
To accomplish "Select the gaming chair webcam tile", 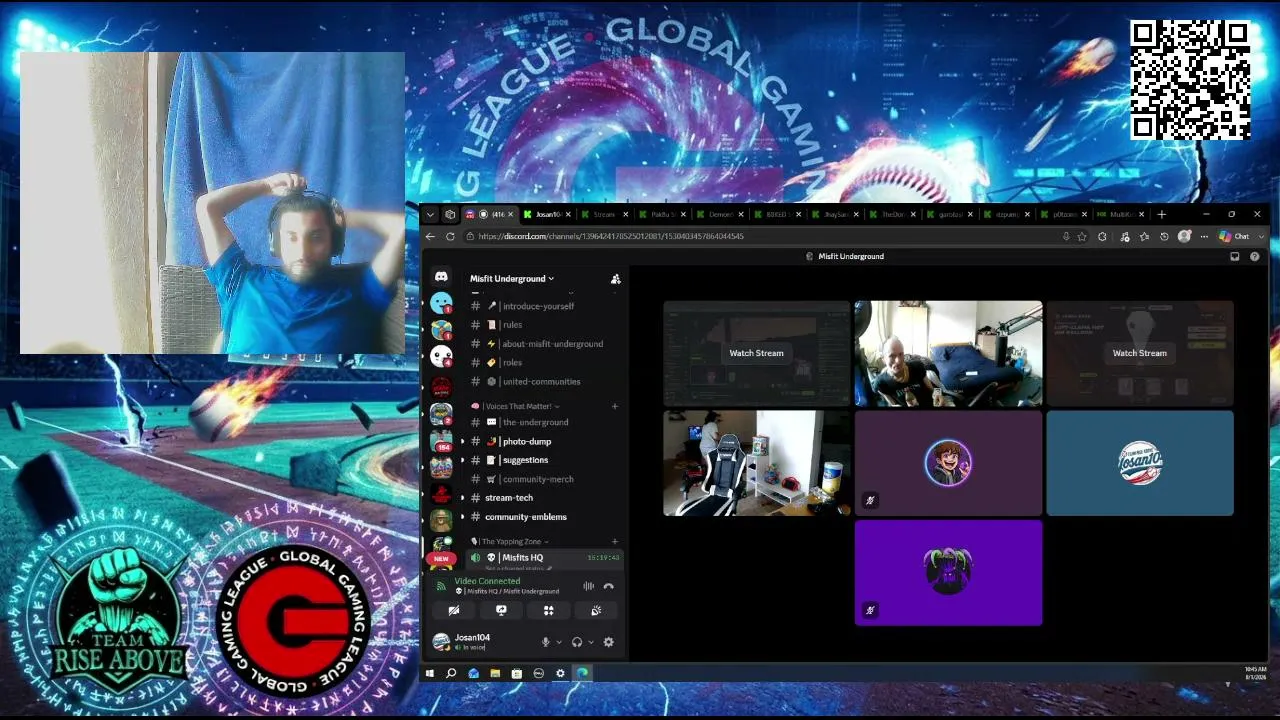I will [757, 463].
